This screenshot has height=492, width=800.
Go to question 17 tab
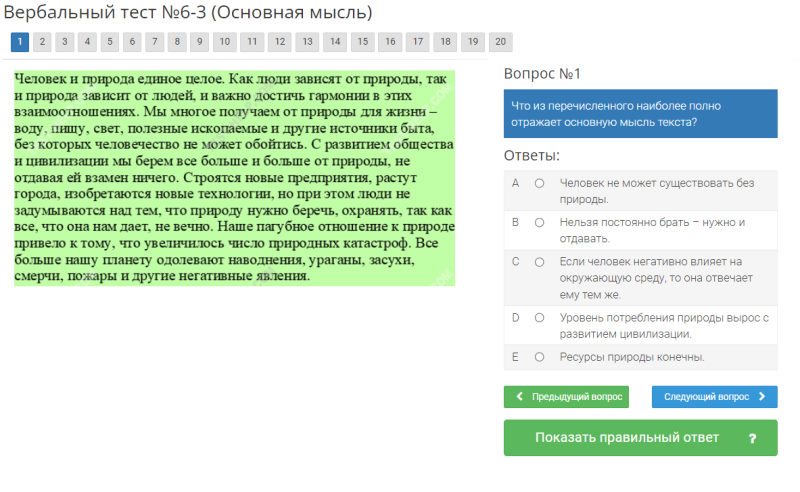pyautogui.click(x=417, y=42)
